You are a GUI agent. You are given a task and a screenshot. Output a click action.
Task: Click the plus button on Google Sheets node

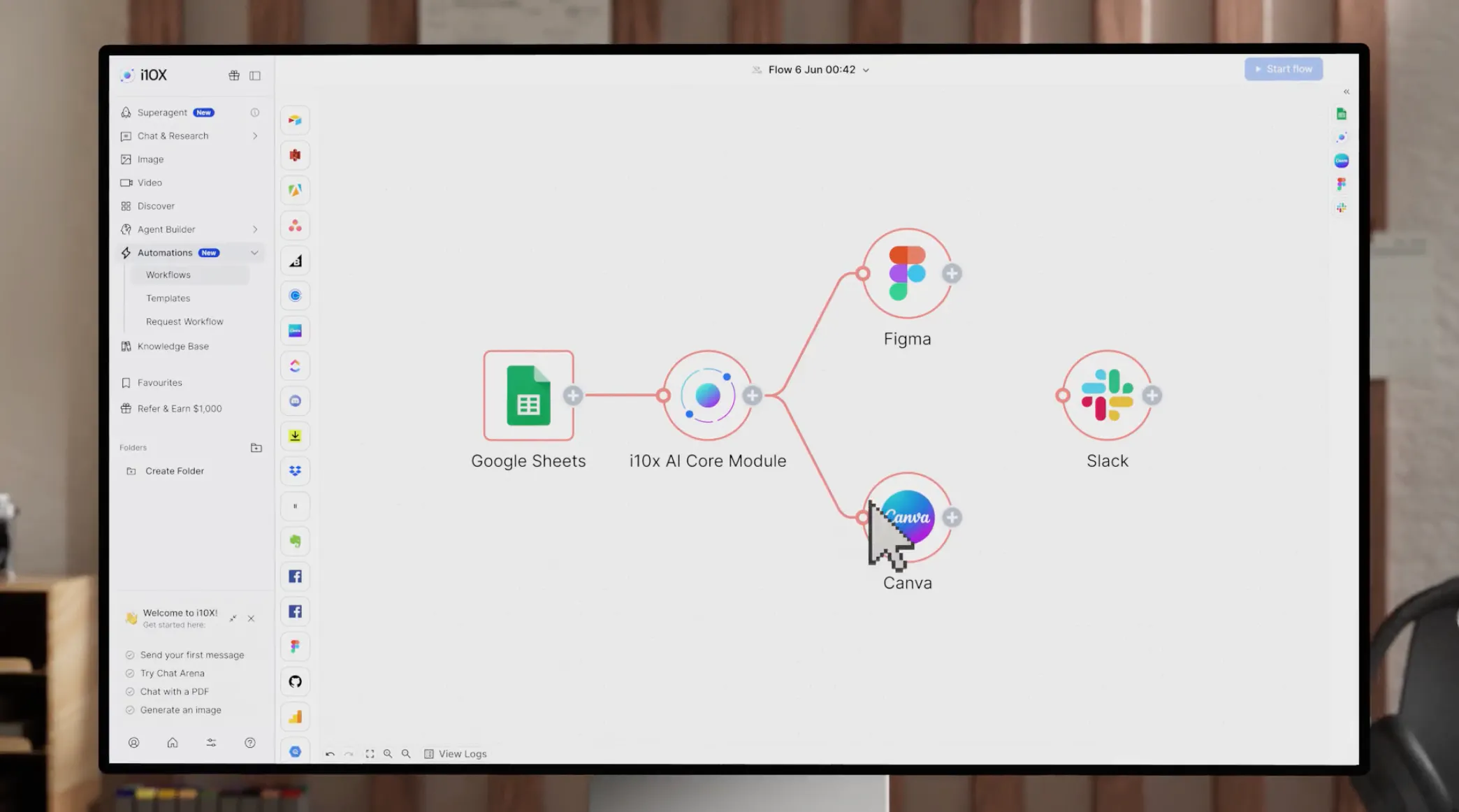573,396
